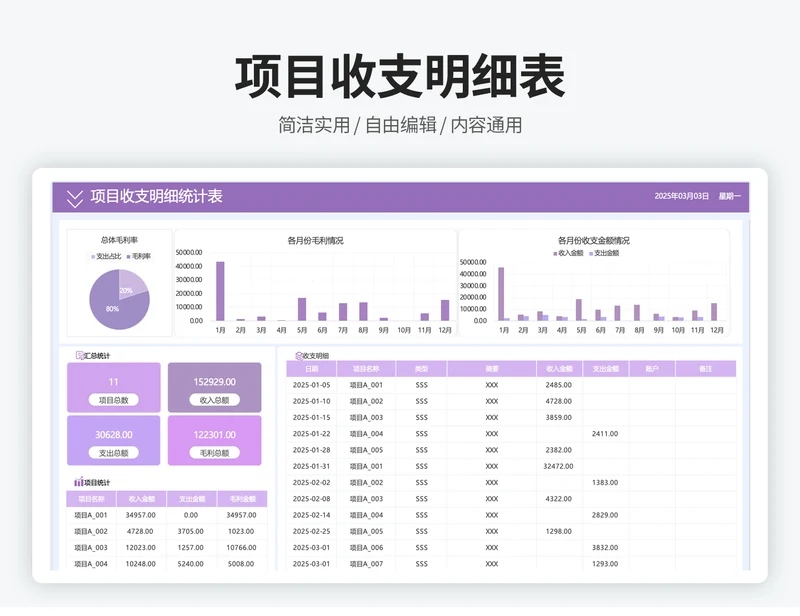Screen dimensions: 800x616
Task: Click the 日期 column header in 收支明细 table
Action: point(311,368)
